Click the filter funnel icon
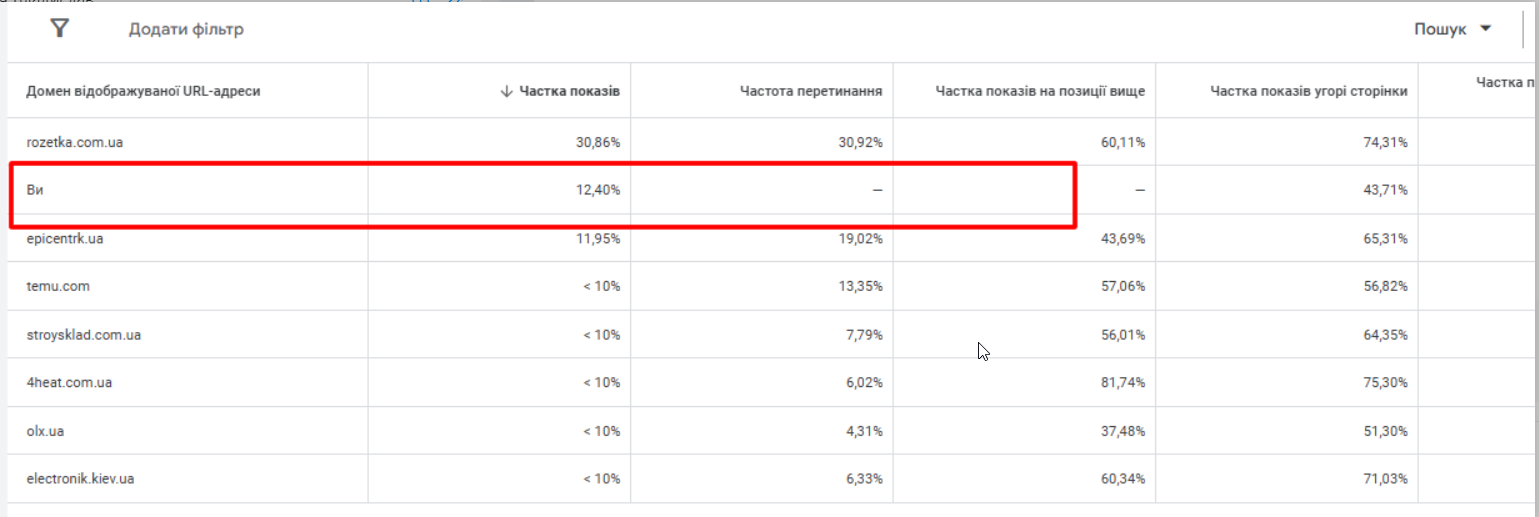The image size is (1539, 517). 60,28
